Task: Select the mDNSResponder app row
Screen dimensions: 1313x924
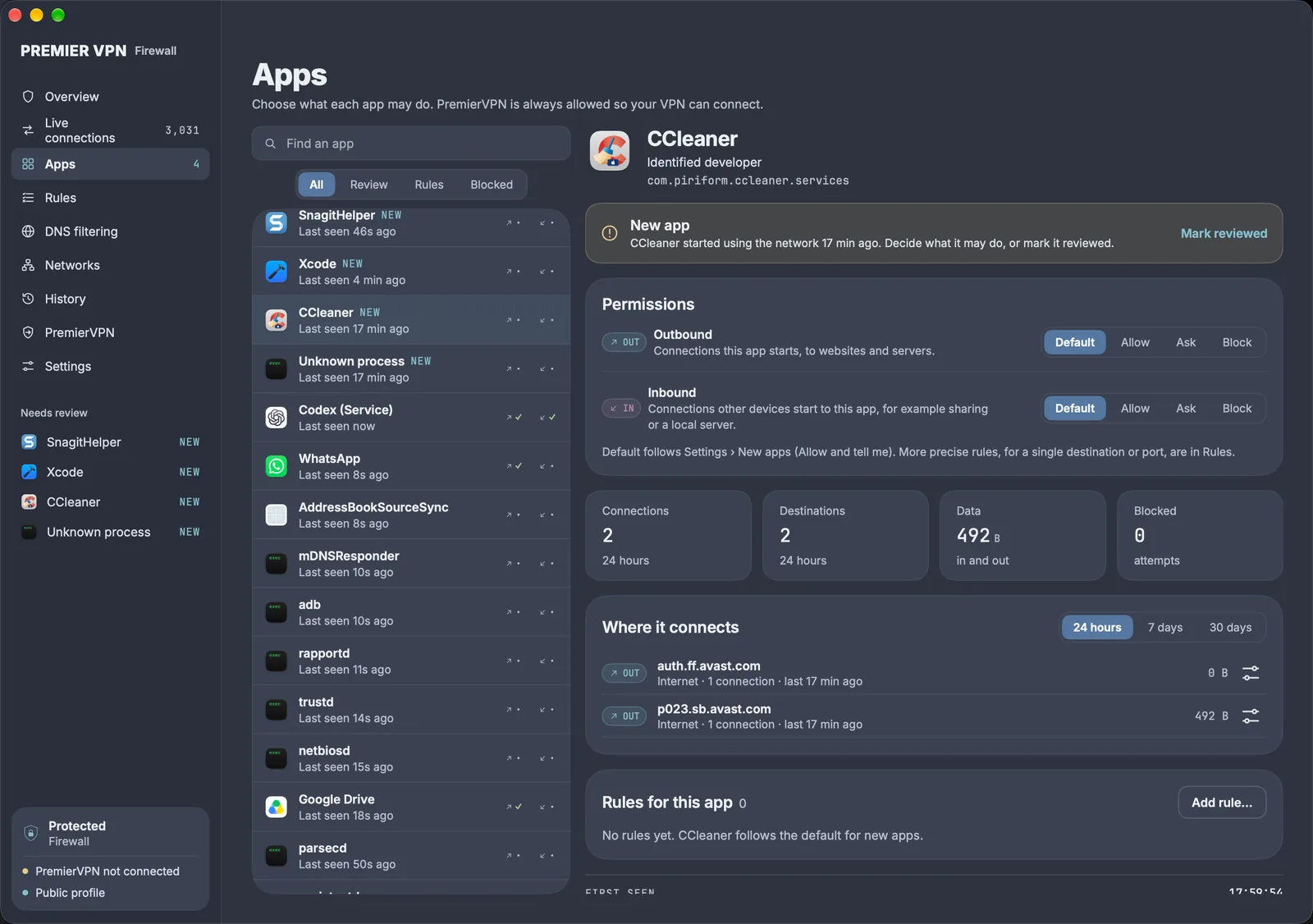Action: (411, 564)
